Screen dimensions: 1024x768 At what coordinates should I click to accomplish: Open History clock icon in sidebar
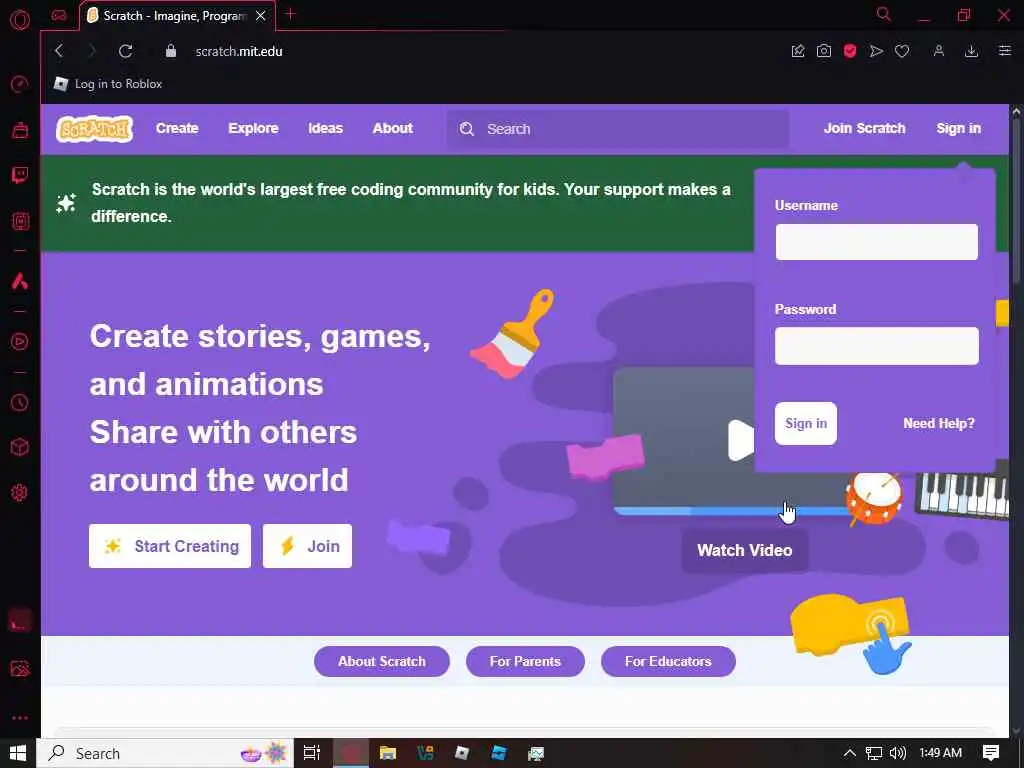(20, 402)
